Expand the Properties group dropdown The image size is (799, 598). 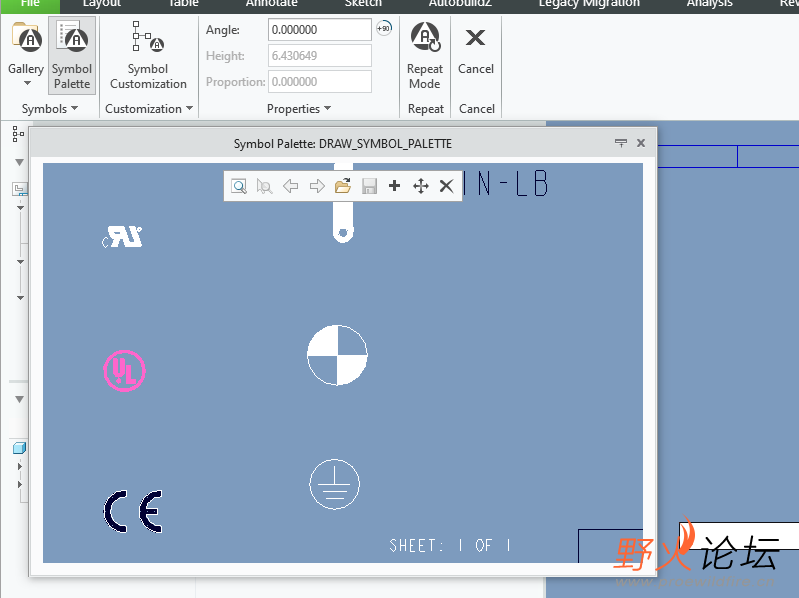pyautogui.click(x=299, y=108)
